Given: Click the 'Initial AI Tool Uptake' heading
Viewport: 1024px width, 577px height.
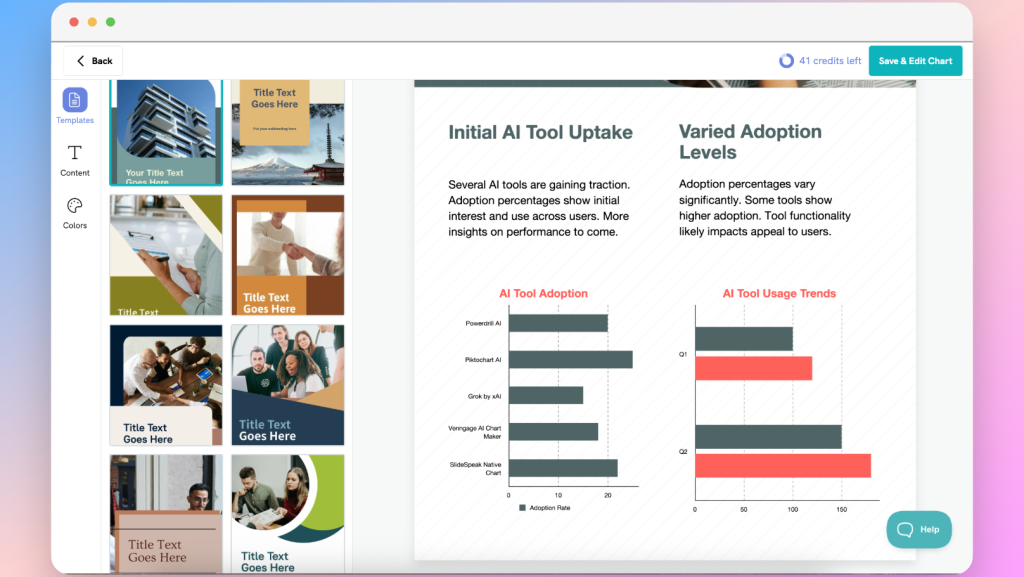Looking at the screenshot, I should coord(540,133).
